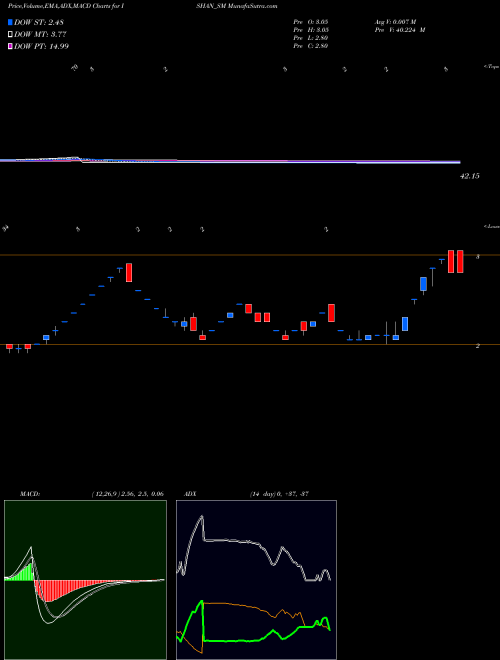500x660 pixels.
Task: Open the MACD indicator panel
Action: pyautogui.click(x=85, y=580)
